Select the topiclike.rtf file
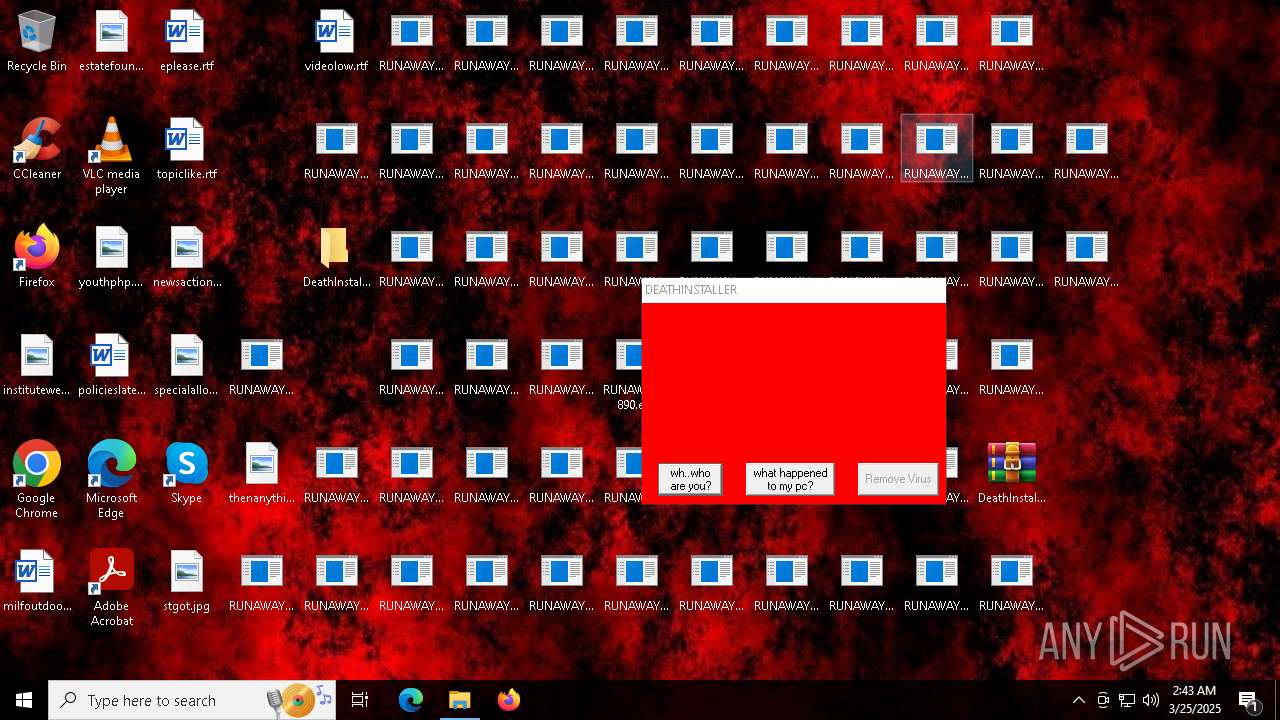This screenshot has width=1280, height=720. 186,150
